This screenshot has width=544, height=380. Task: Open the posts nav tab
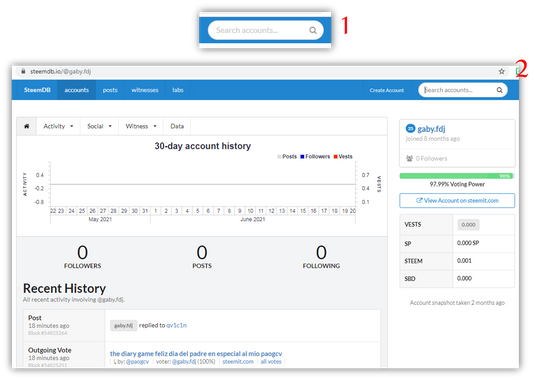click(x=110, y=90)
